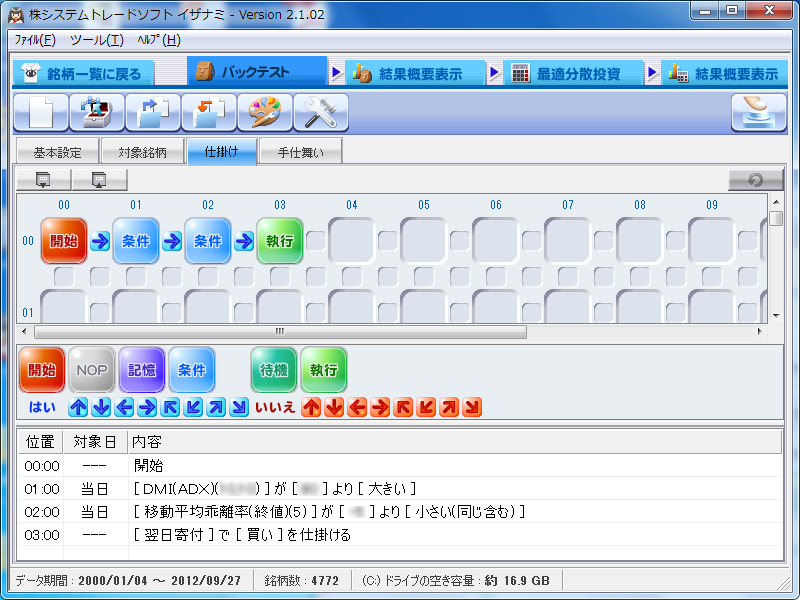Choose the red いいえ down-right diagonal arrow

[x=472, y=407]
